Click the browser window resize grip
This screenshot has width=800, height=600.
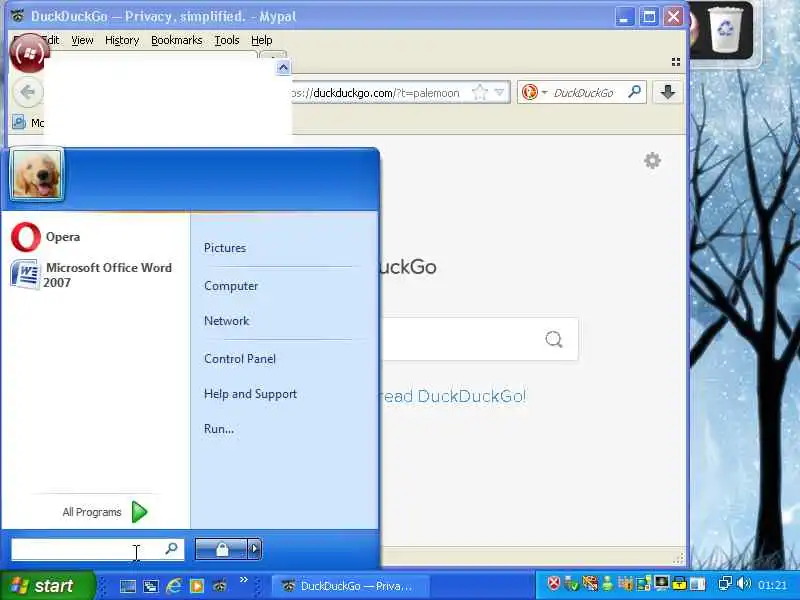[679, 559]
